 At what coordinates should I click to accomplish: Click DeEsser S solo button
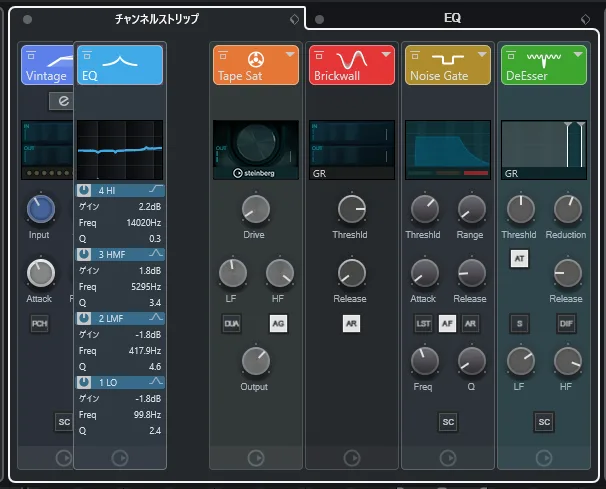(x=519, y=324)
